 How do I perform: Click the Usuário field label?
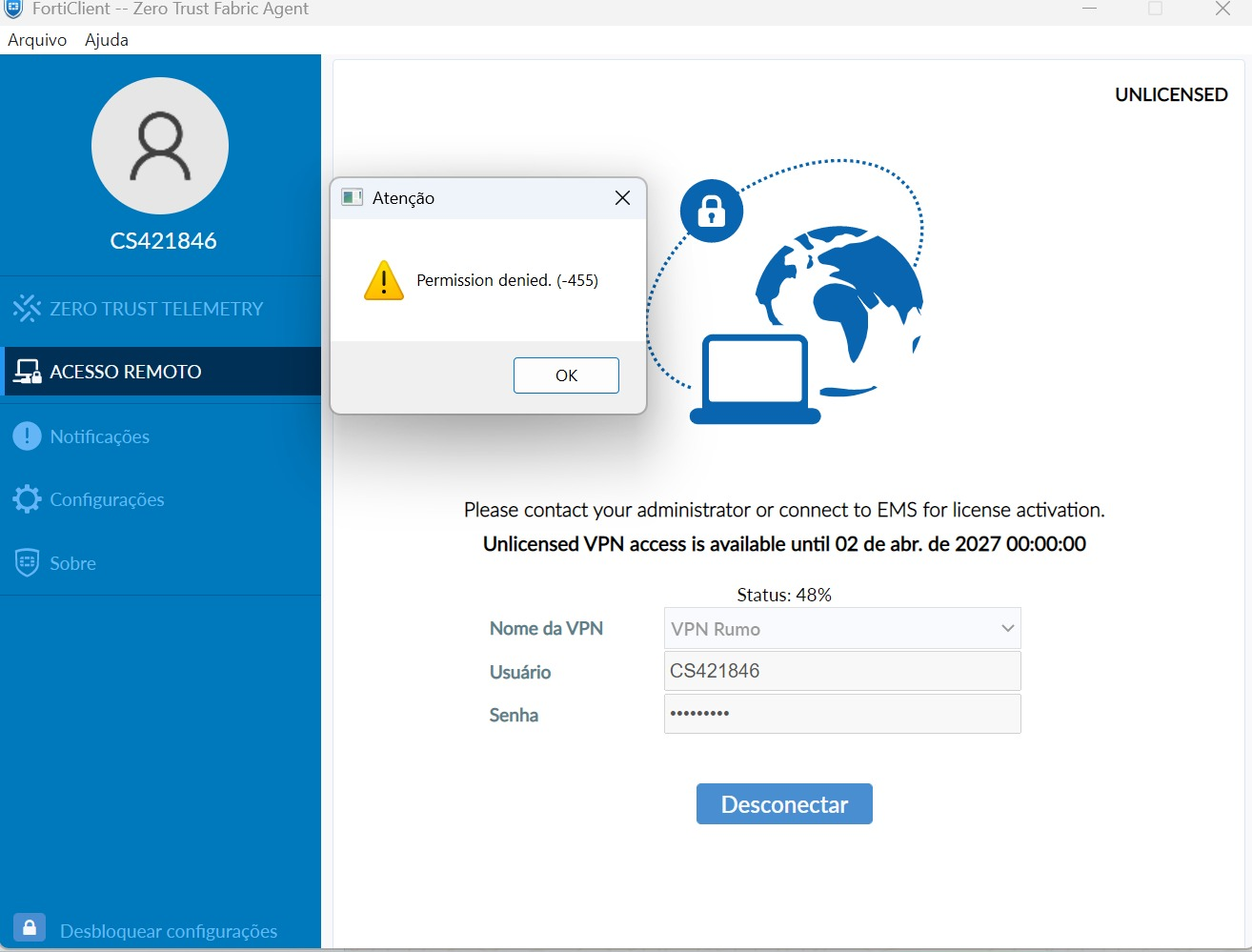coord(520,672)
